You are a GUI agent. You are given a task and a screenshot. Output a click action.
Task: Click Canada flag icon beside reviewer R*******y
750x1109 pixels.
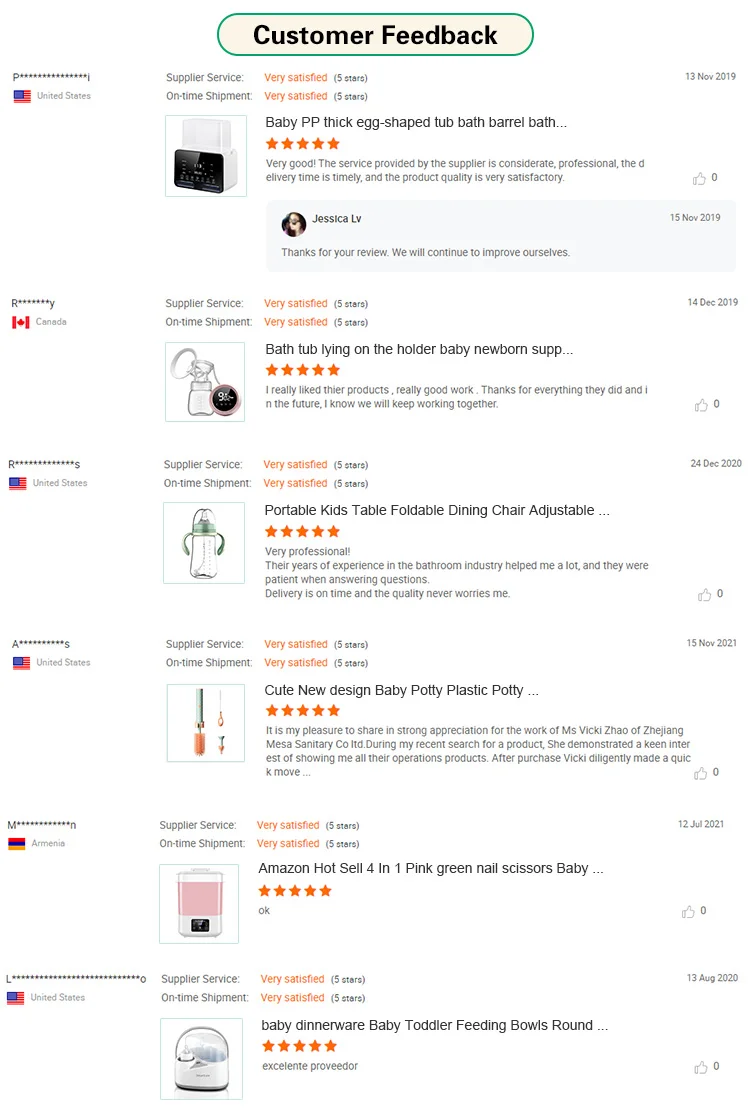pyautogui.click(x=20, y=322)
